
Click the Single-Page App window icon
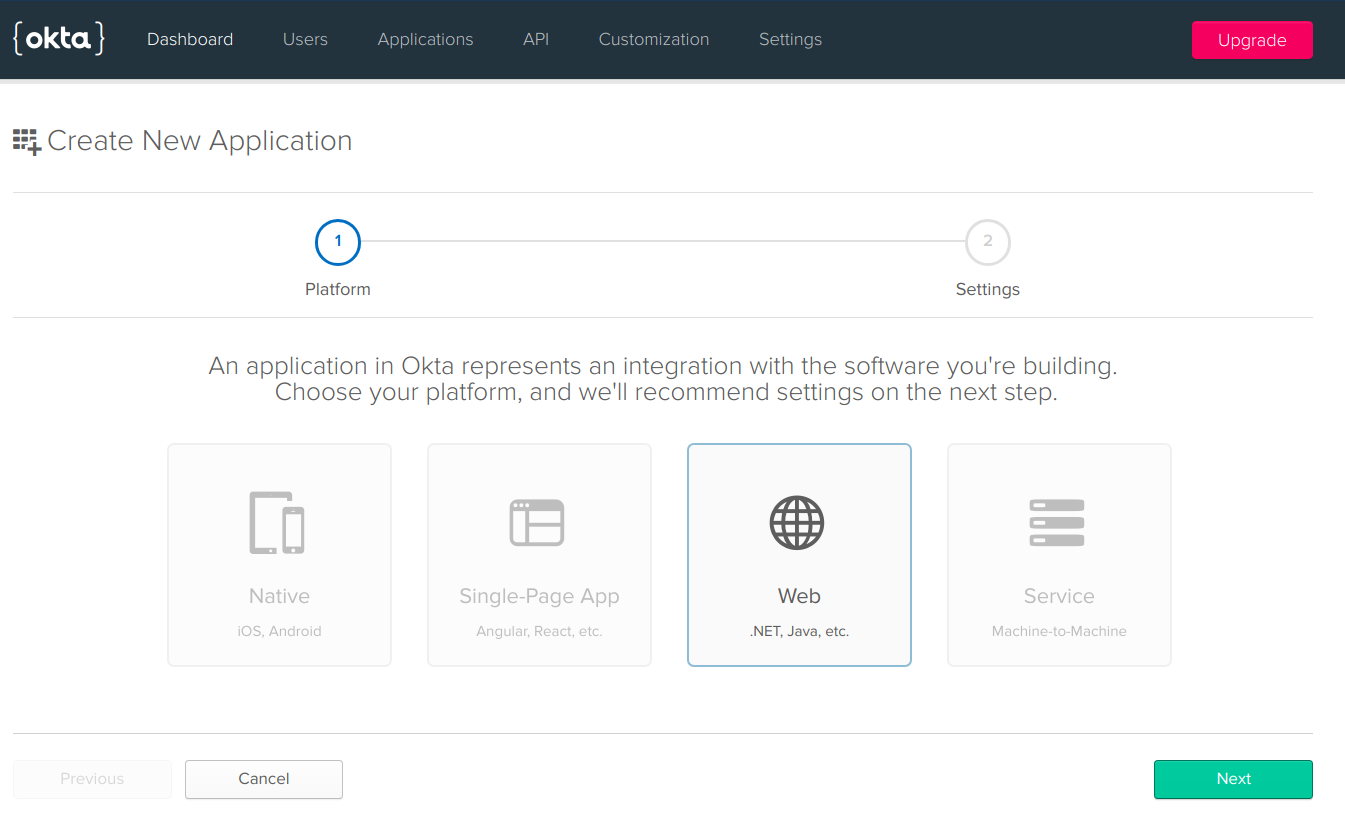[x=537, y=523]
